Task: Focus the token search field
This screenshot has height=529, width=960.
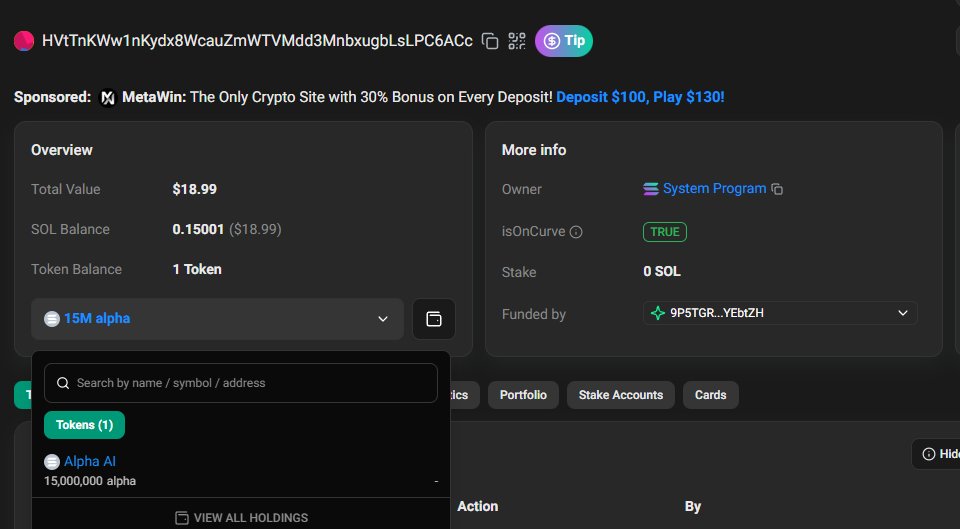Action: (x=241, y=383)
